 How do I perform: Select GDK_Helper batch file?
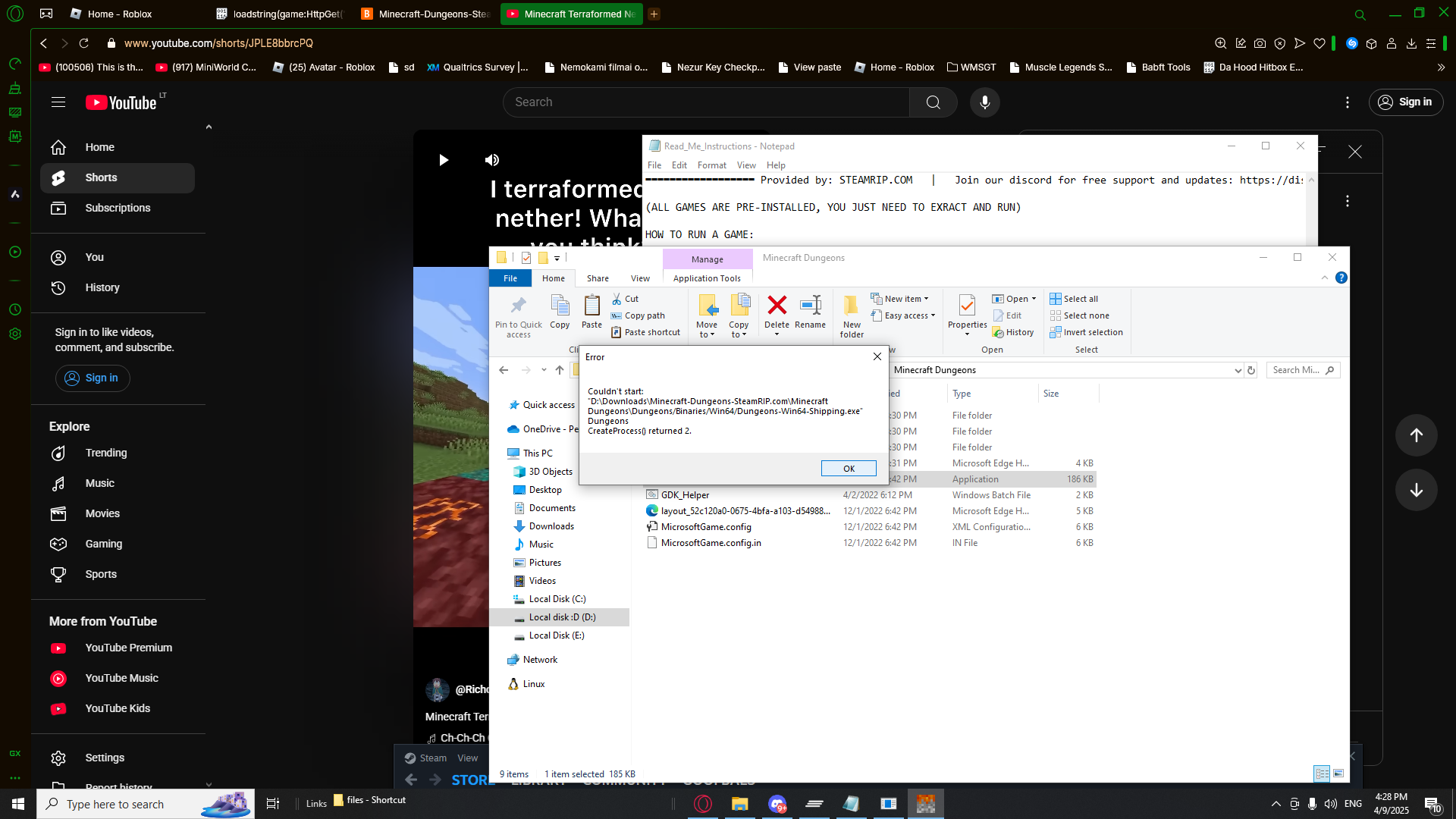pos(685,495)
